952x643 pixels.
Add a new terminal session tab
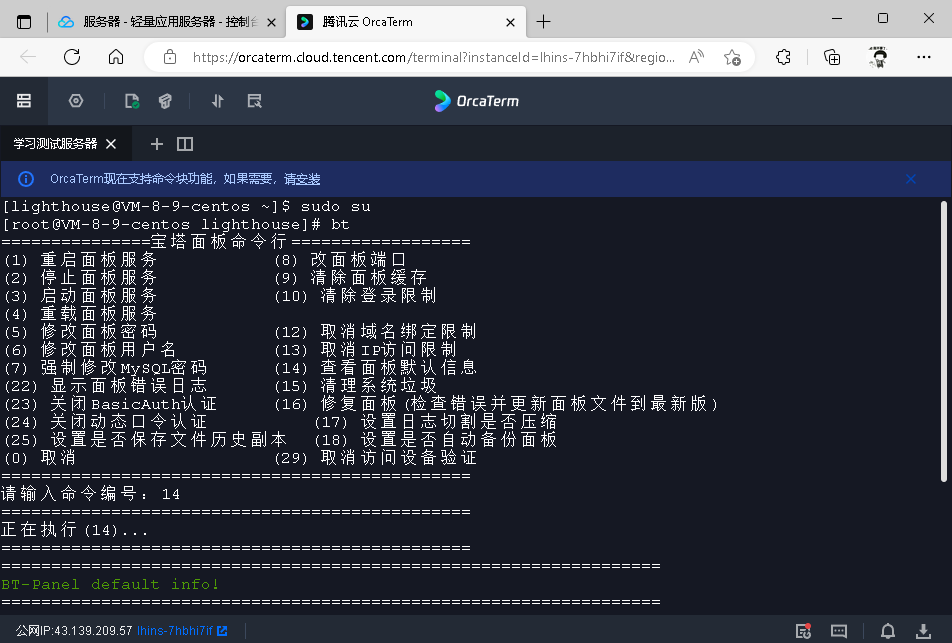click(x=157, y=144)
